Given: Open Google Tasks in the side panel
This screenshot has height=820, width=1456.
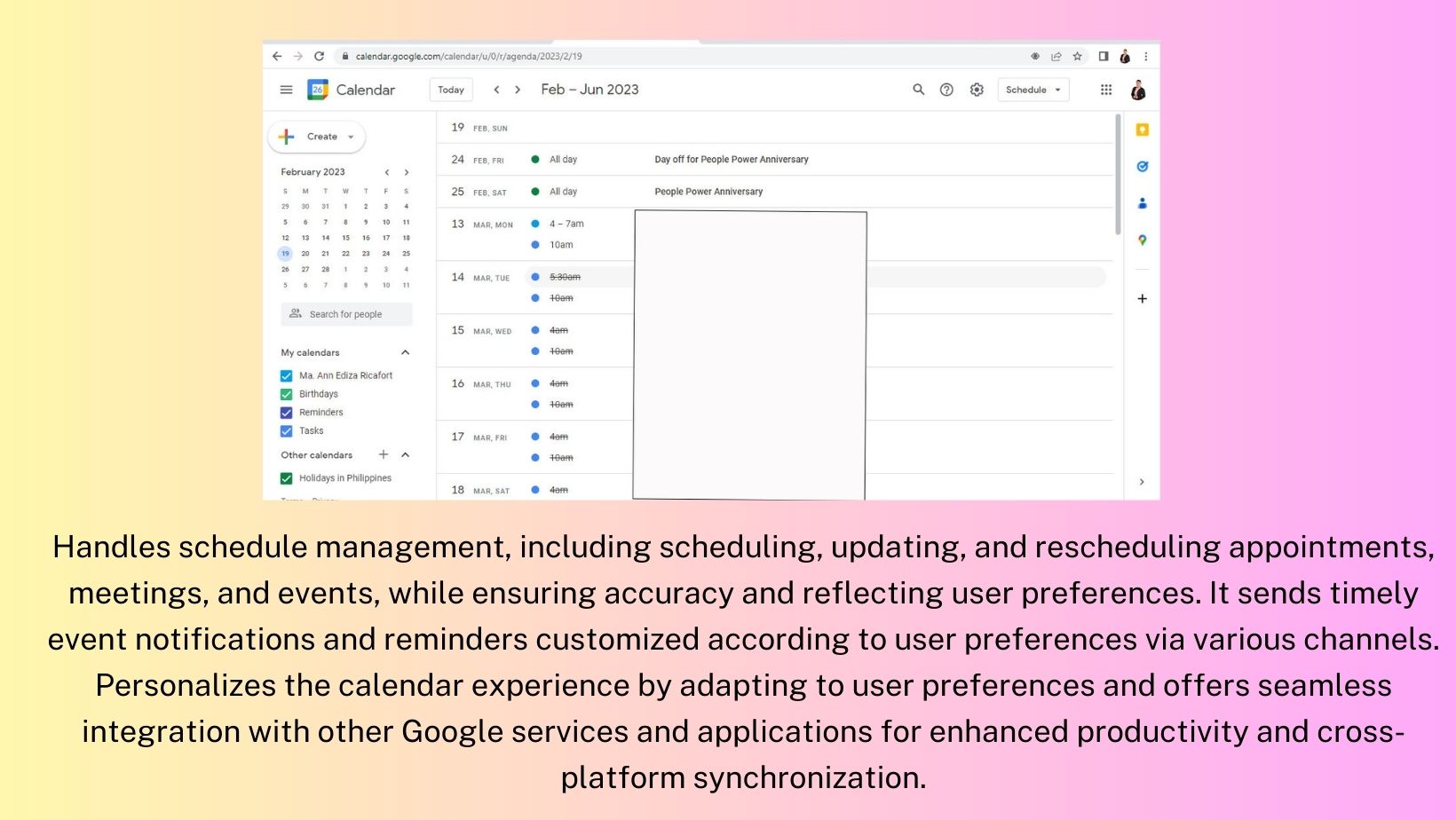Looking at the screenshot, I should [x=1143, y=167].
